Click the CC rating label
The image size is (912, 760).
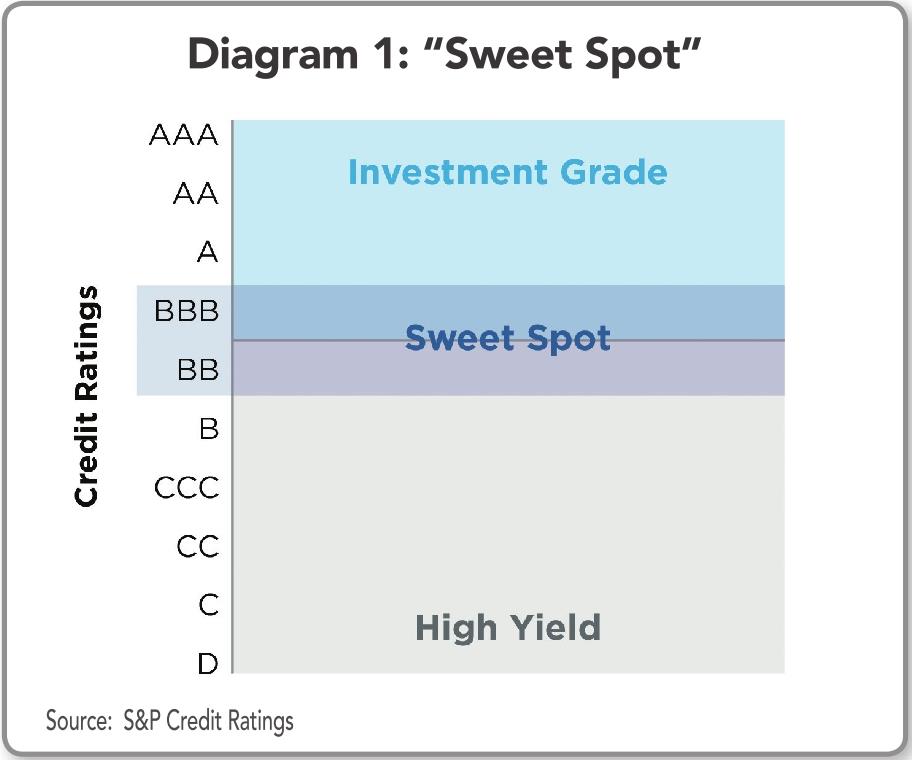click(197, 547)
